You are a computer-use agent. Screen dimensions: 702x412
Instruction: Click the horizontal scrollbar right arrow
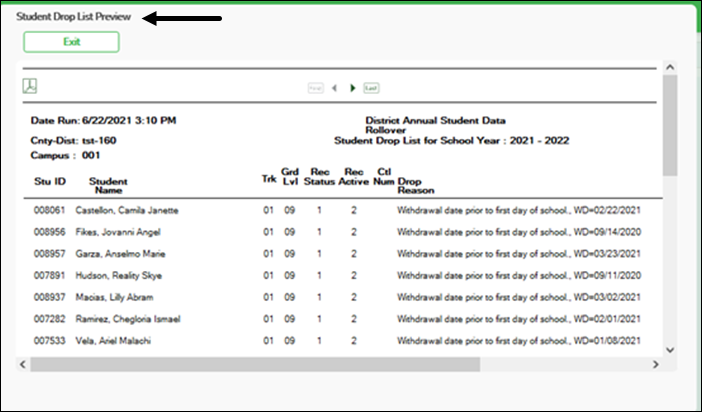pyautogui.click(x=655, y=364)
